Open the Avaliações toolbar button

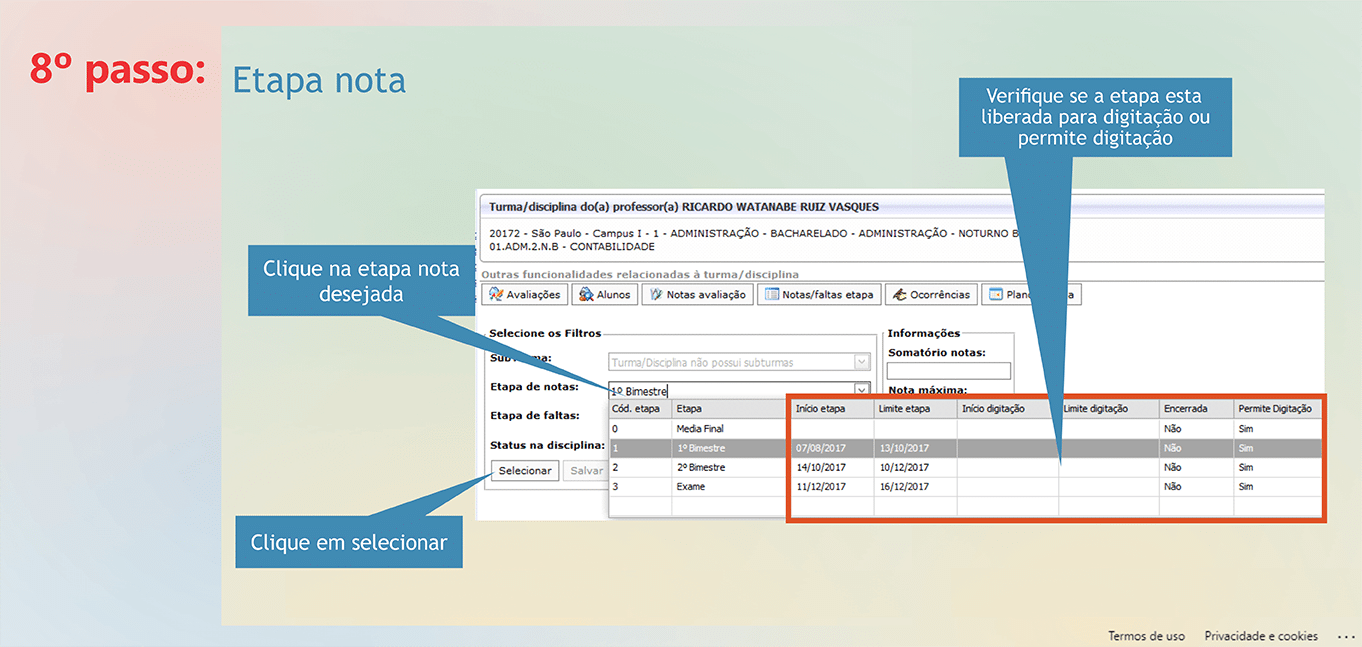[525, 295]
